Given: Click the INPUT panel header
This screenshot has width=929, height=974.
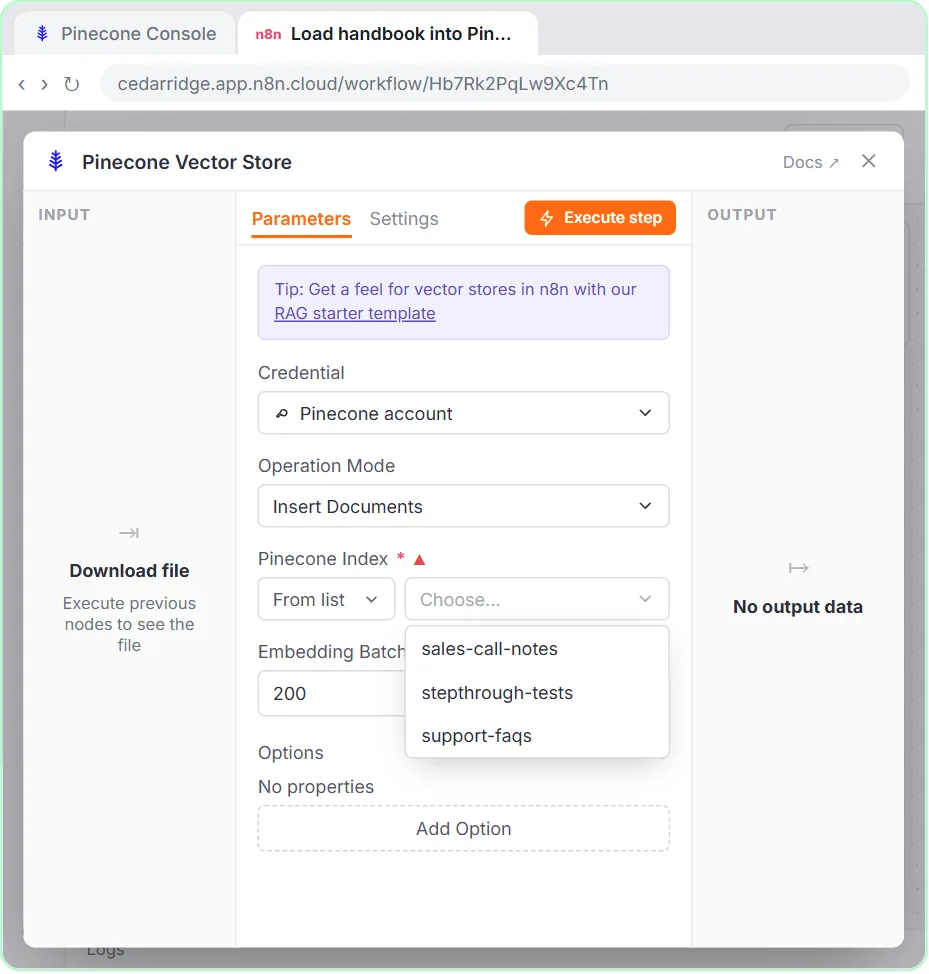Looking at the screenshot, I should 65,215.
